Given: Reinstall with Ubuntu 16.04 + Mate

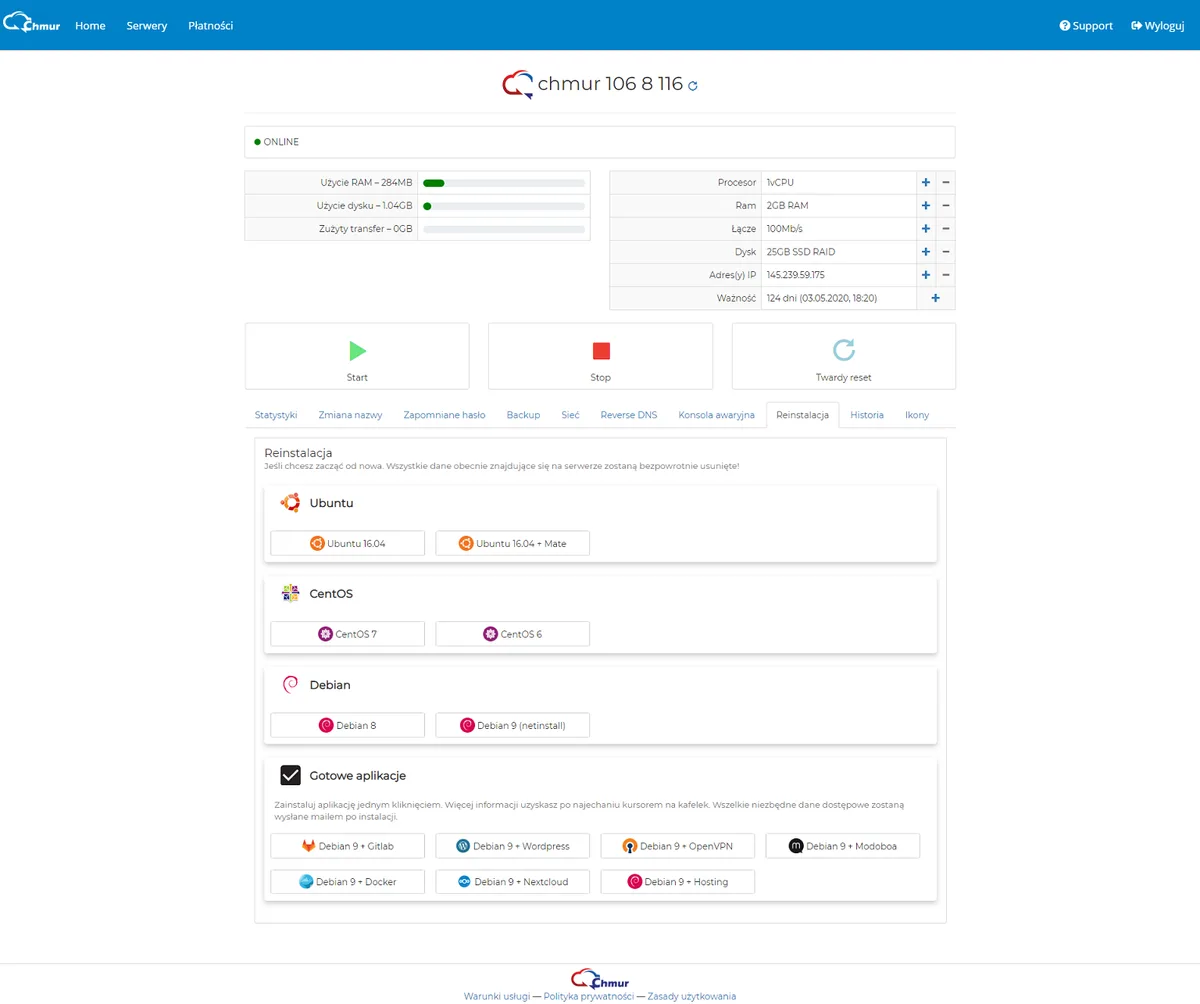Looking at the screenshot, I should coord(512,543).
